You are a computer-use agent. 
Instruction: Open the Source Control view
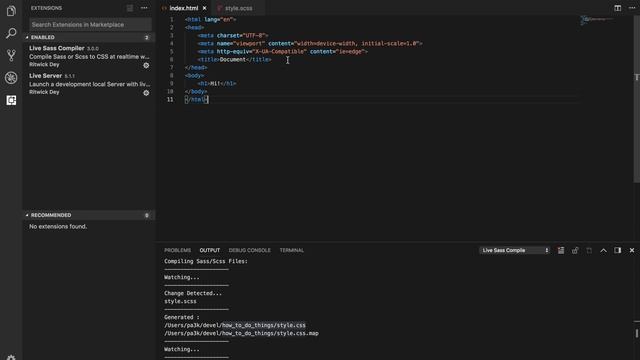(x=11, y=55)
